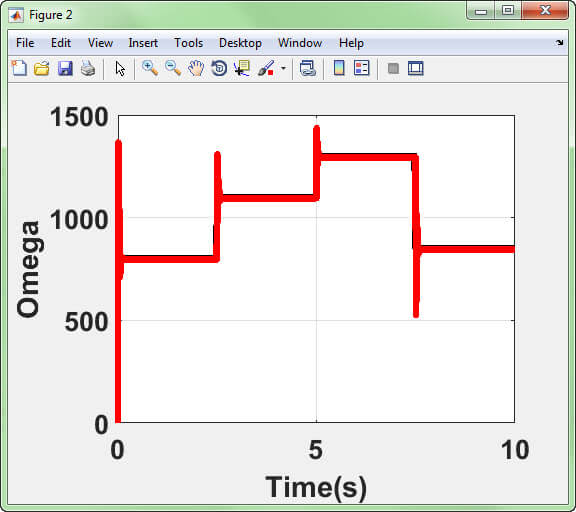Enable the Pan hand tool
576x512 pixels.
196,68
